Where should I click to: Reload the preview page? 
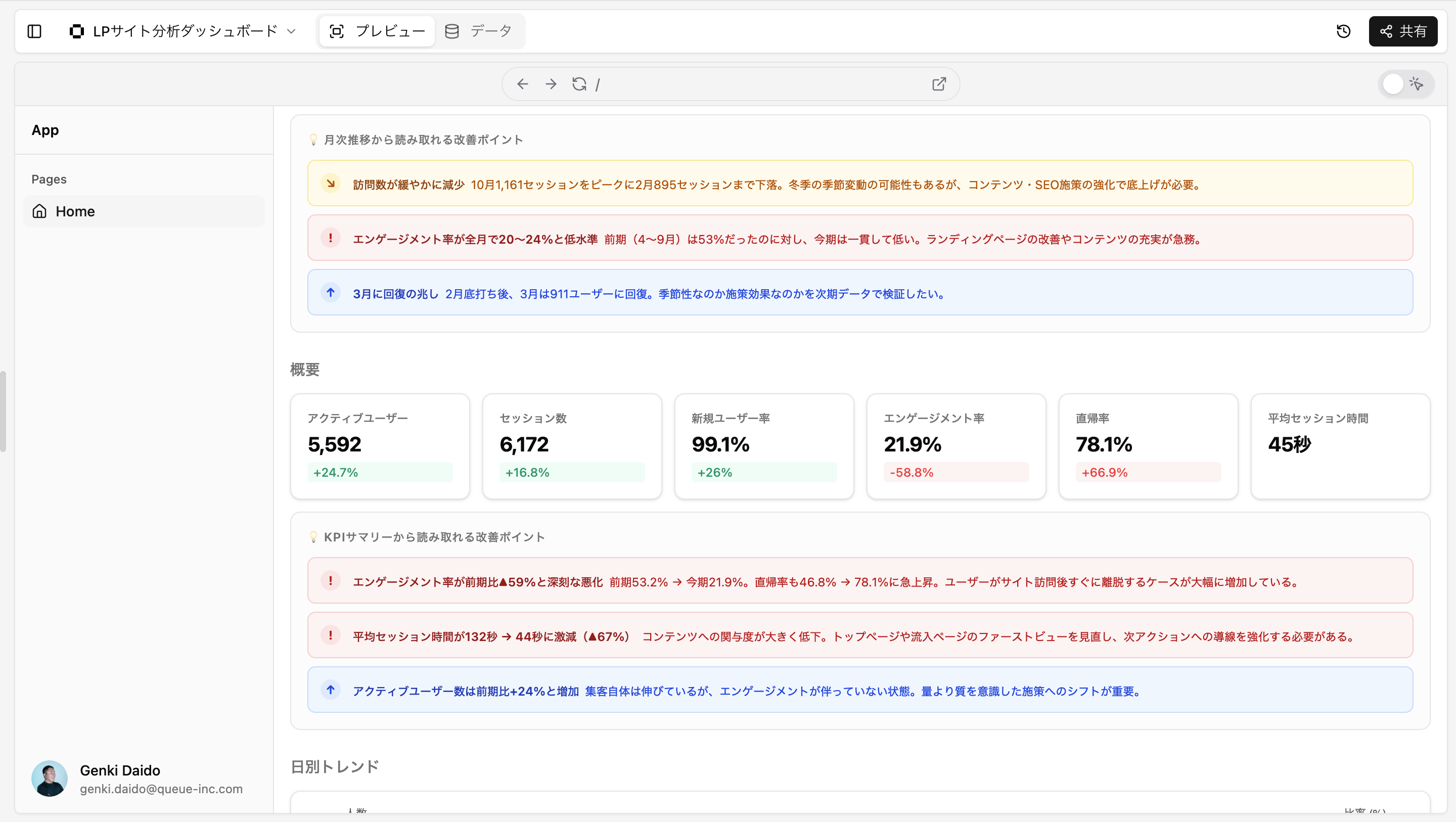[x=579, y=84]
